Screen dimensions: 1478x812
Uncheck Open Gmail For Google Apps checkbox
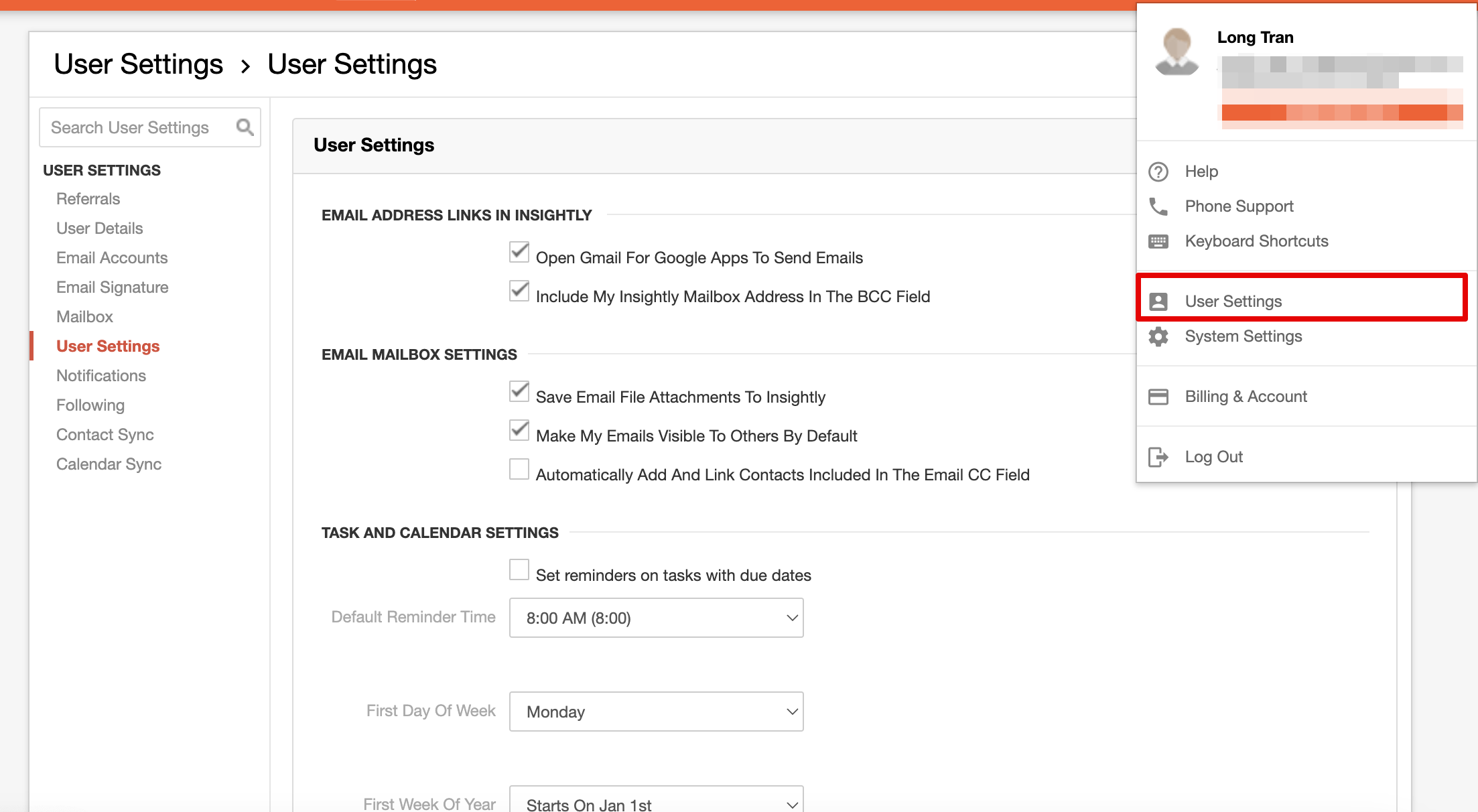[x=519, y=253]
